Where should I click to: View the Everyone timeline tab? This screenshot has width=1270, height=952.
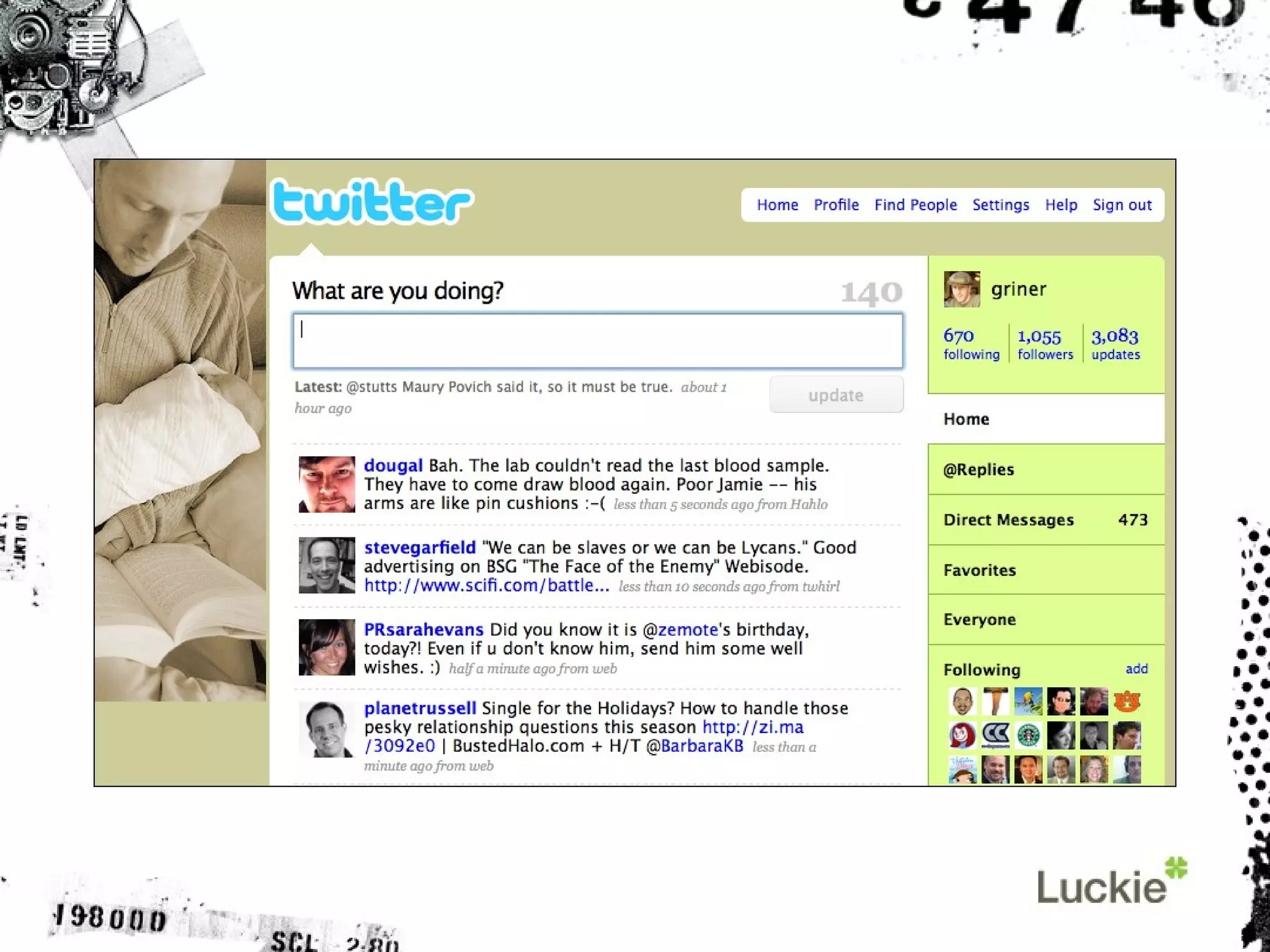click(1046, 620)
